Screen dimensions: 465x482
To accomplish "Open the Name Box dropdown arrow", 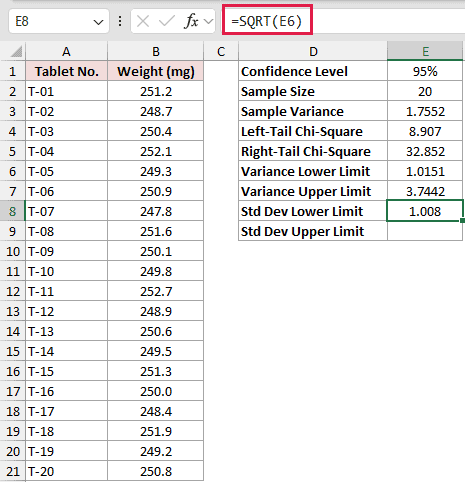I will tap(98, 22).
